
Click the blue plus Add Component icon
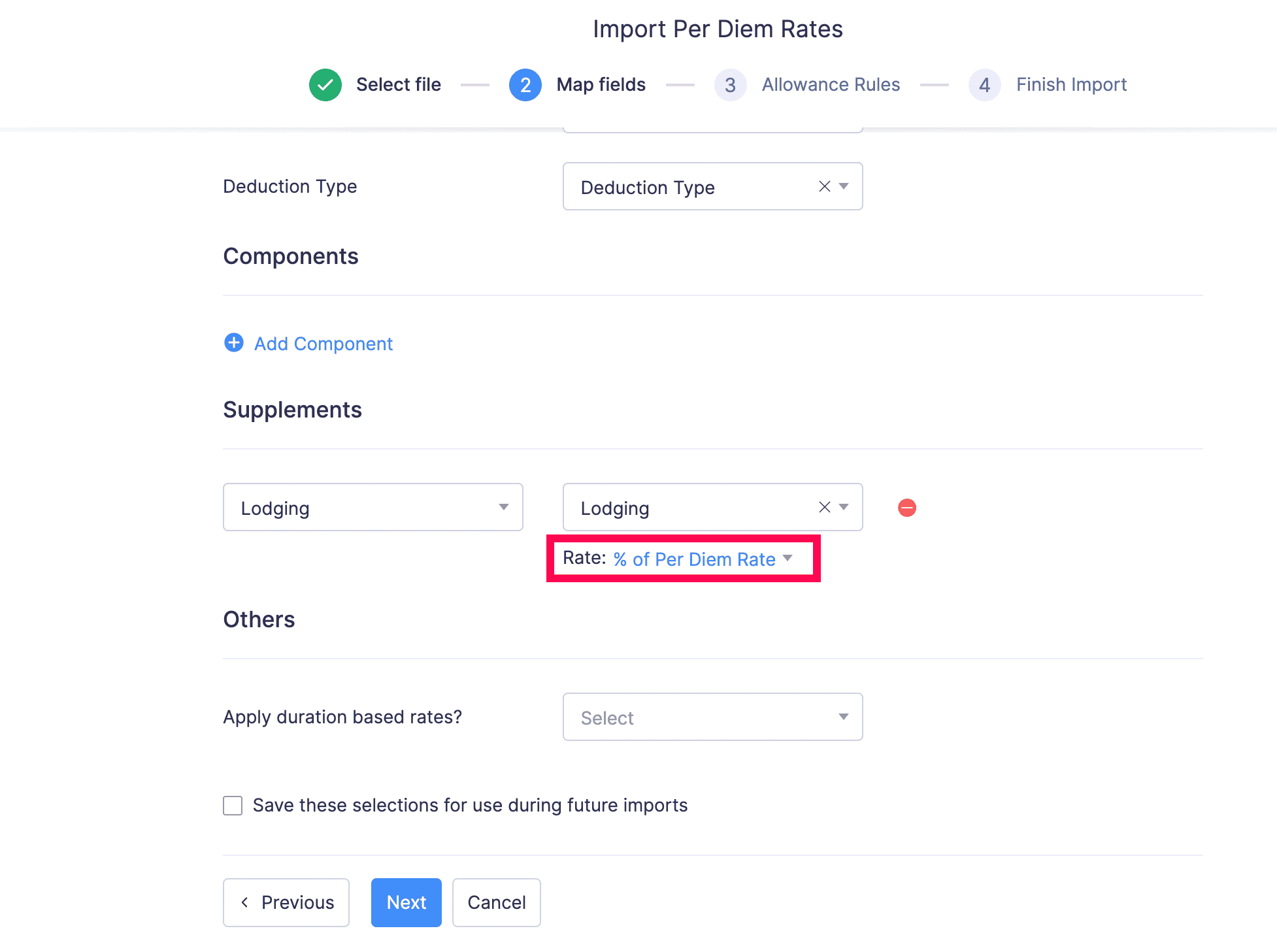click(233, 343)
